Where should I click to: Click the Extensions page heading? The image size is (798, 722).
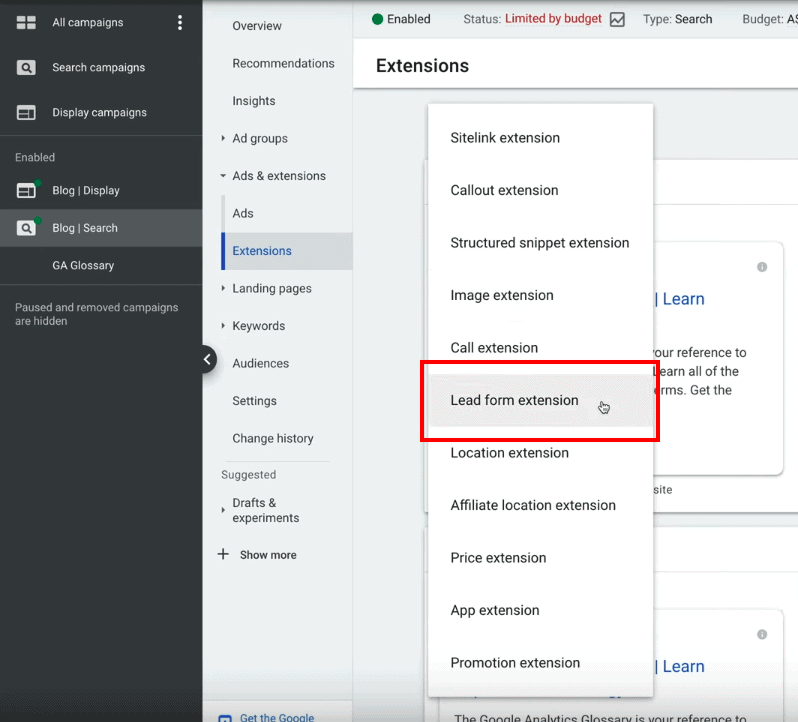(x=422, y=66)
